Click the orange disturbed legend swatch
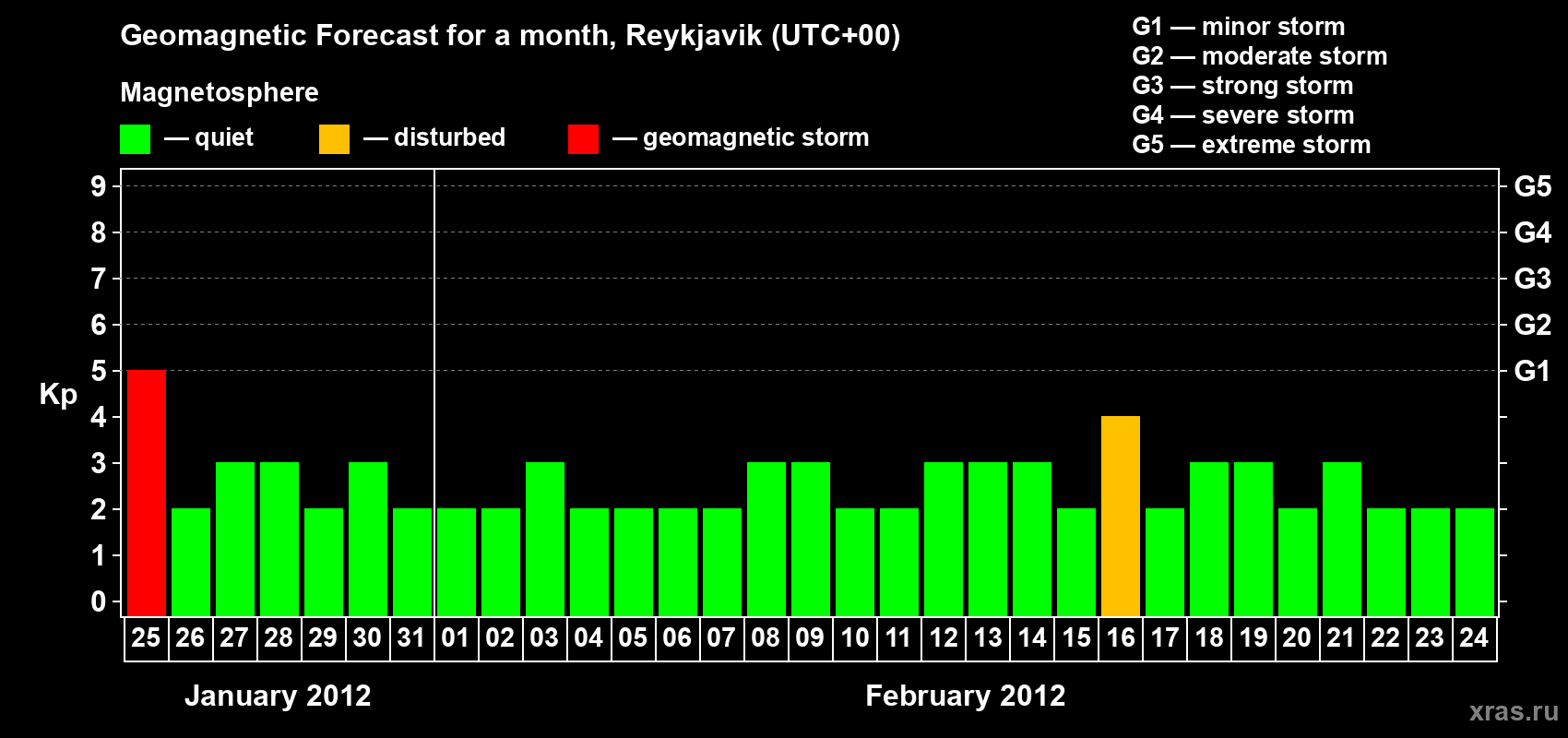 coord(334,139)
